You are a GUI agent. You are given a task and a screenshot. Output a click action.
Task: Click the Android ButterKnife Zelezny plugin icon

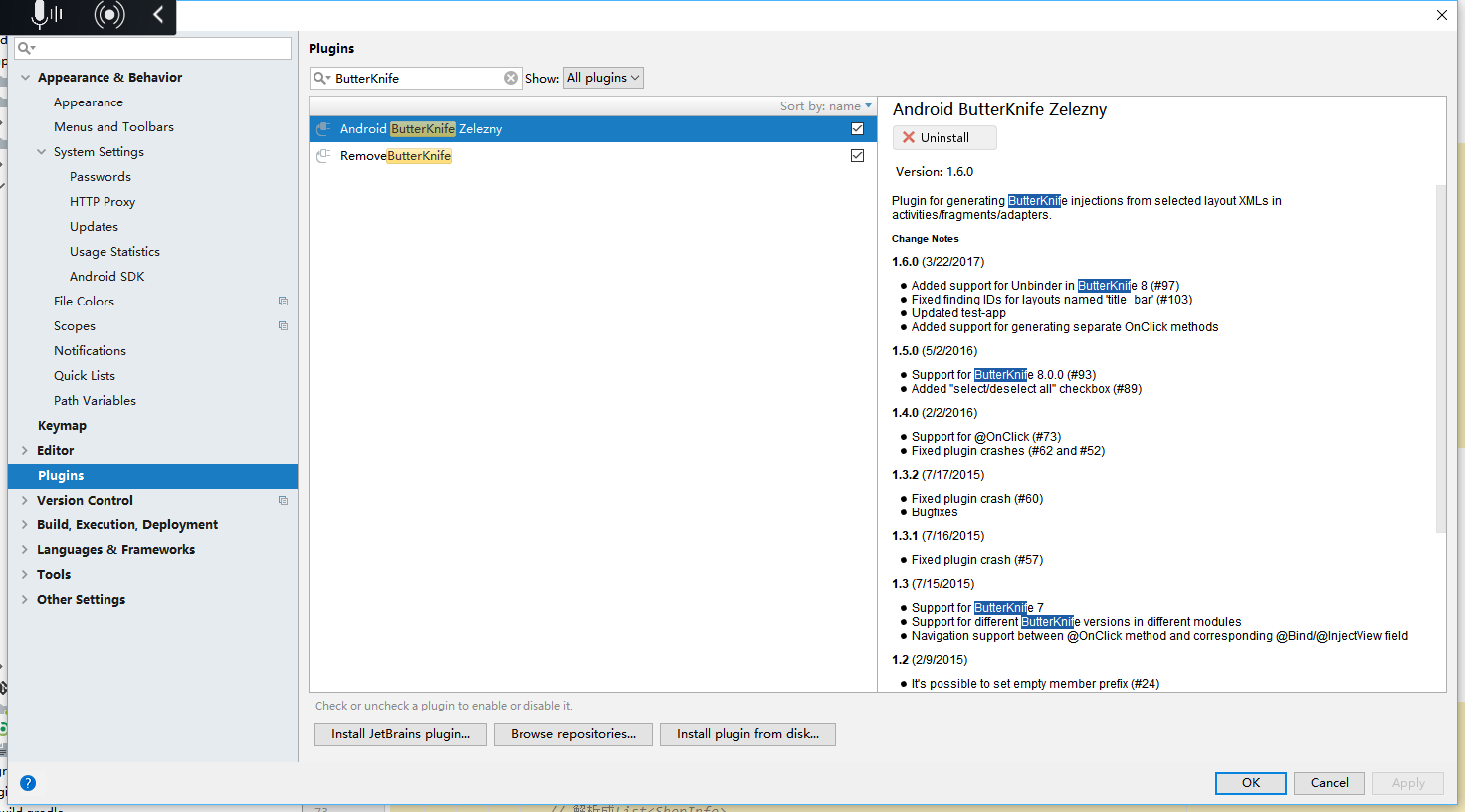click(323, 129)
